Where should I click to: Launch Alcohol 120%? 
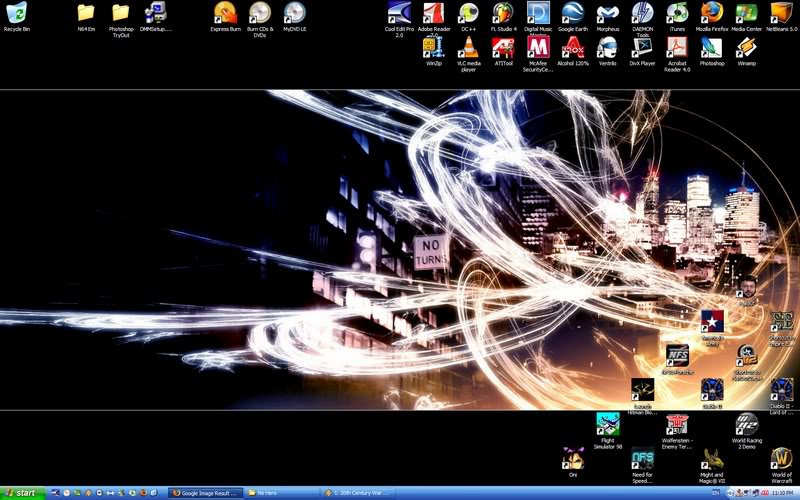click(x=572, y=51)
